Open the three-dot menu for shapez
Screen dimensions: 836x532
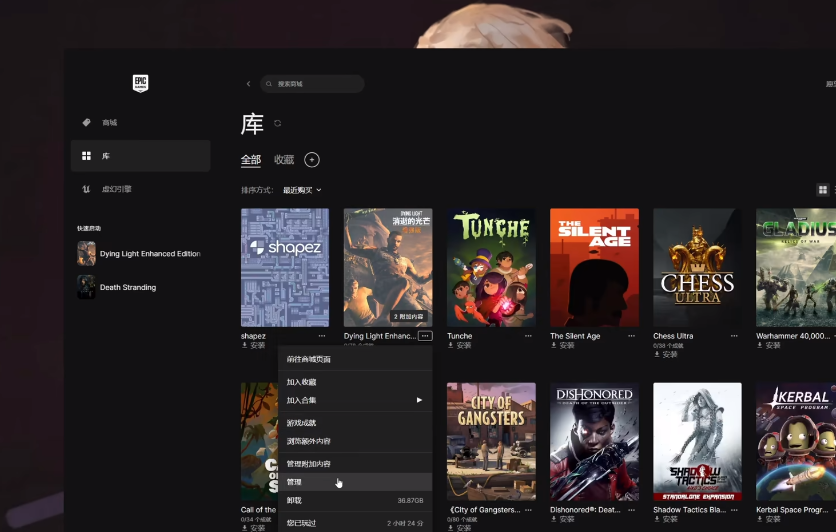click(x=321, y=336)
